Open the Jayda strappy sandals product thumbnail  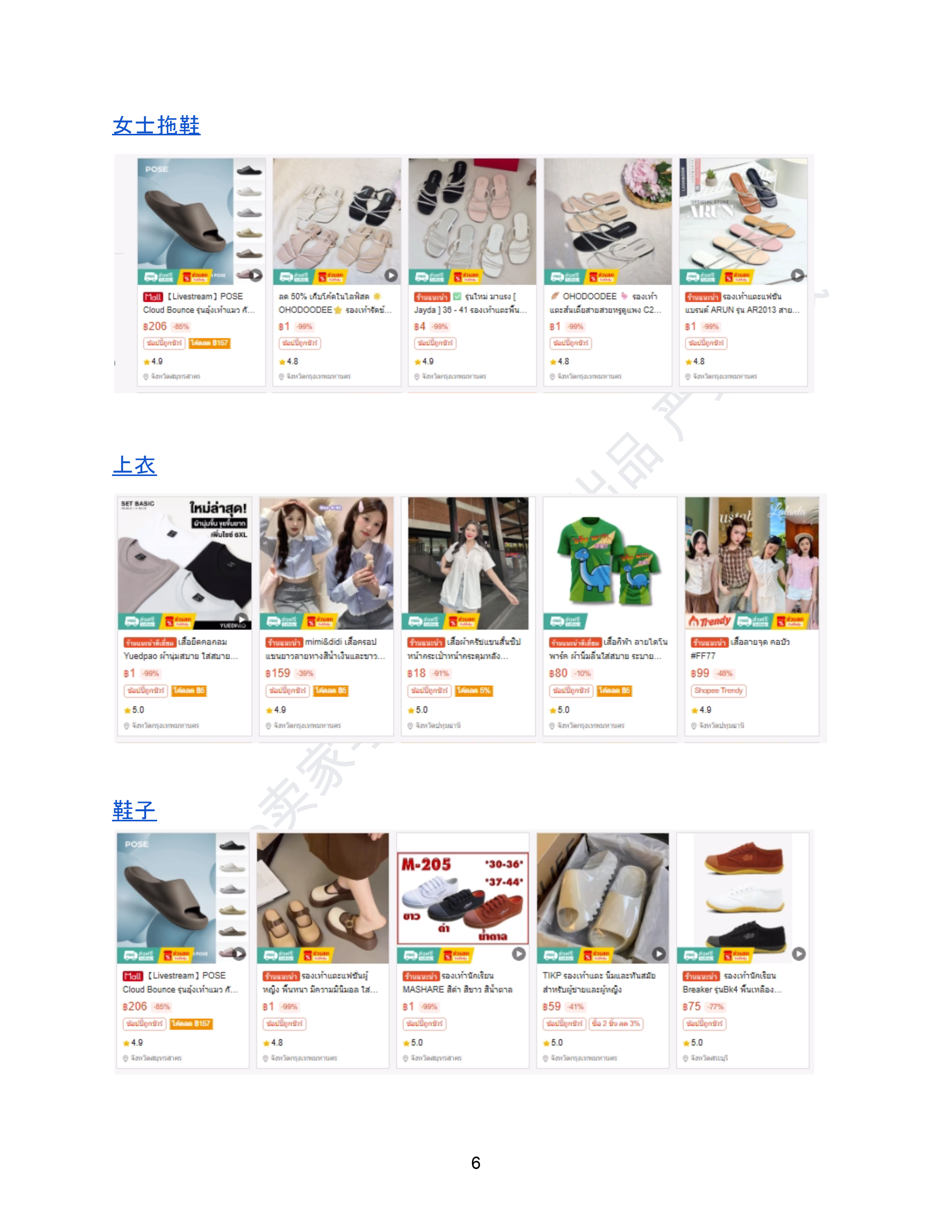[472, 221]
